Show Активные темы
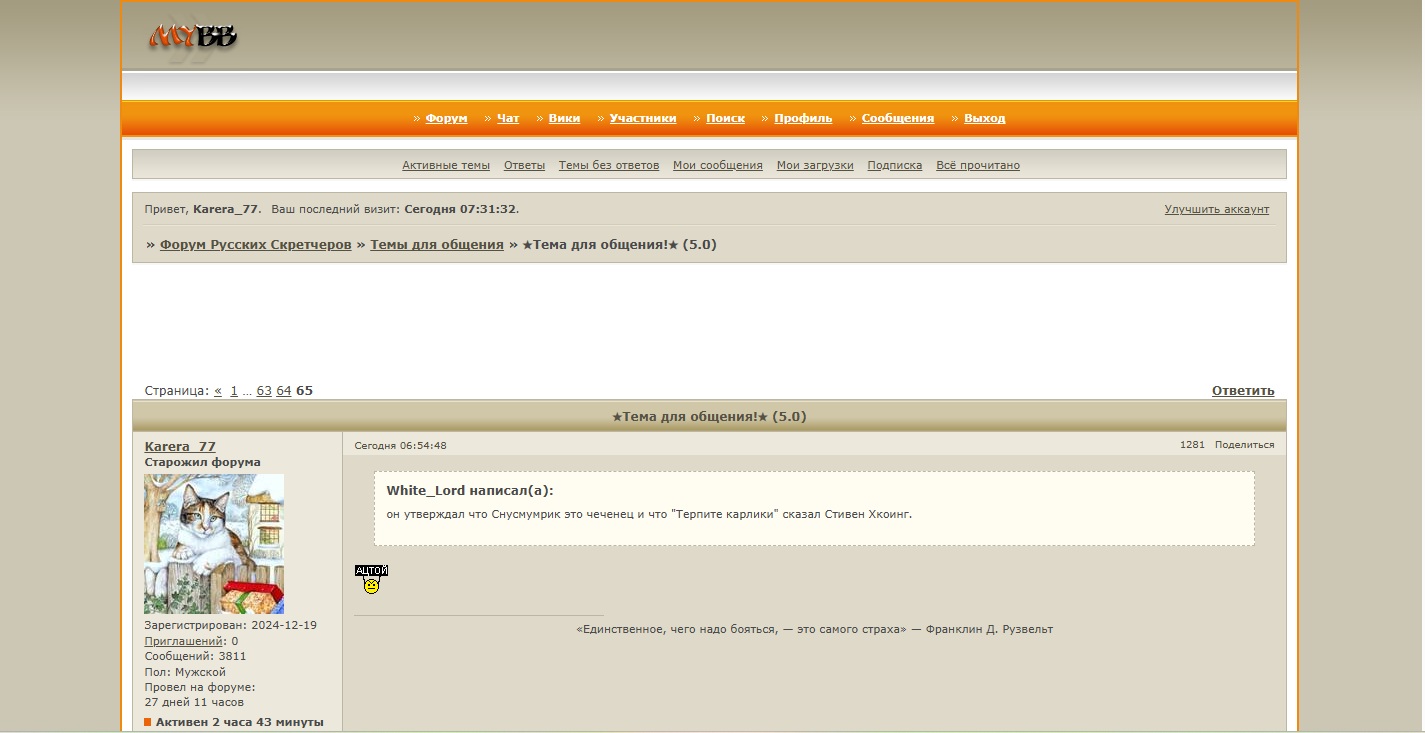Image resolution: width=1425 pixels, height=733 pixels. point(446,166)
